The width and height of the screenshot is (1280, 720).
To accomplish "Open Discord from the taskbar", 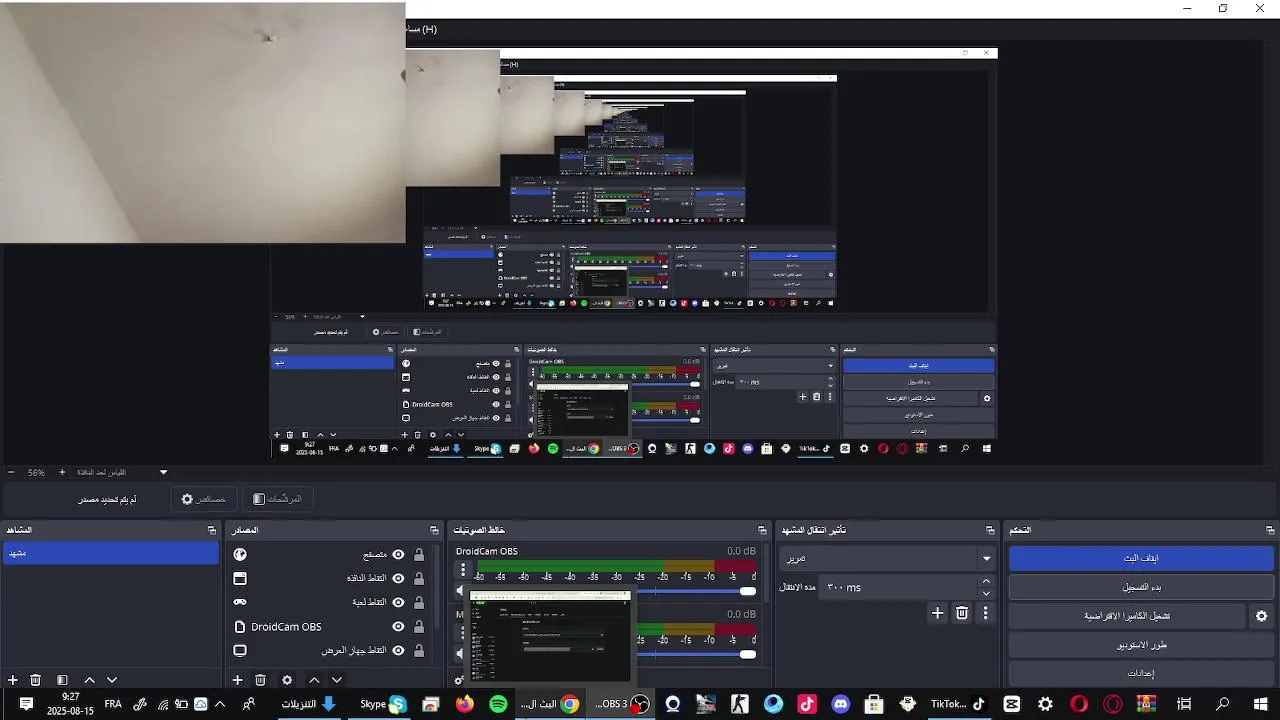I will tap(840, 704).
